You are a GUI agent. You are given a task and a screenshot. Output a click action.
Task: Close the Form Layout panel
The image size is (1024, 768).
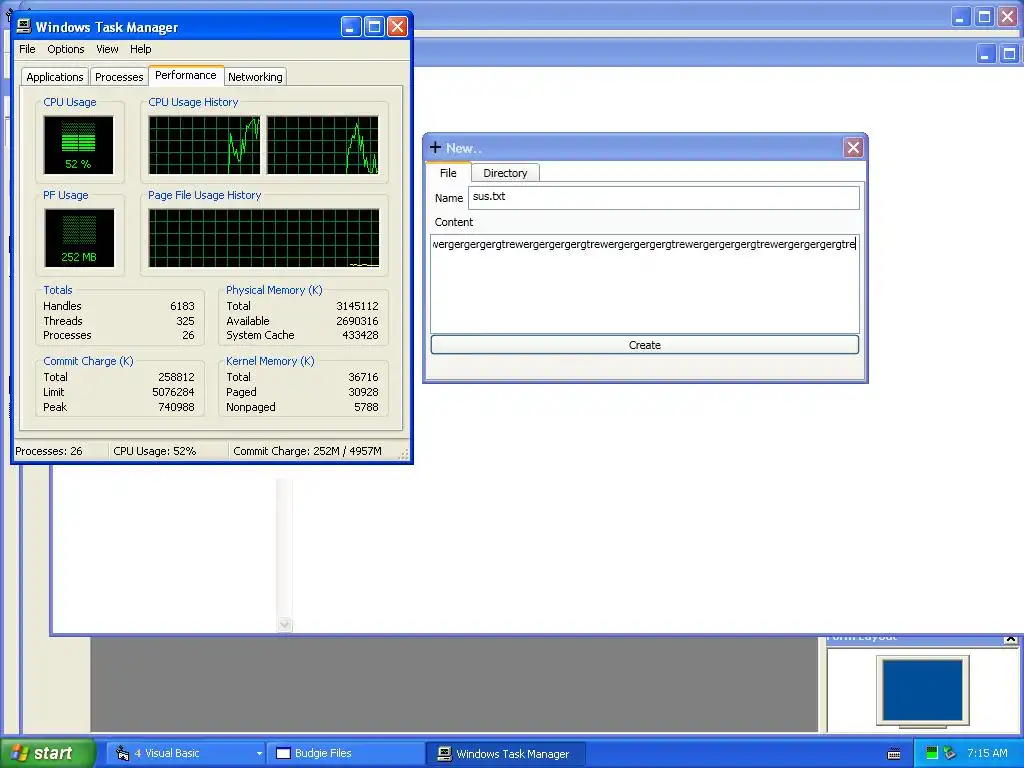point(1010,639)
